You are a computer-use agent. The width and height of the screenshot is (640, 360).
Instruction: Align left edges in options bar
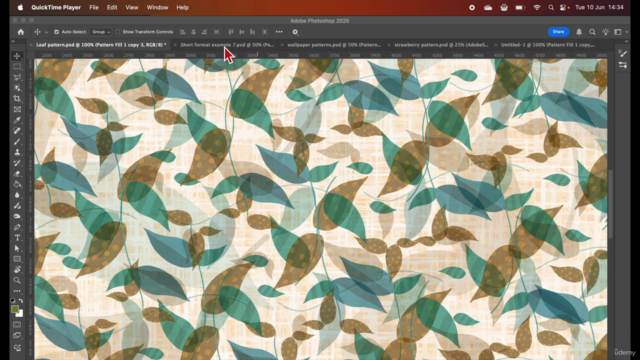click(182, 32)
